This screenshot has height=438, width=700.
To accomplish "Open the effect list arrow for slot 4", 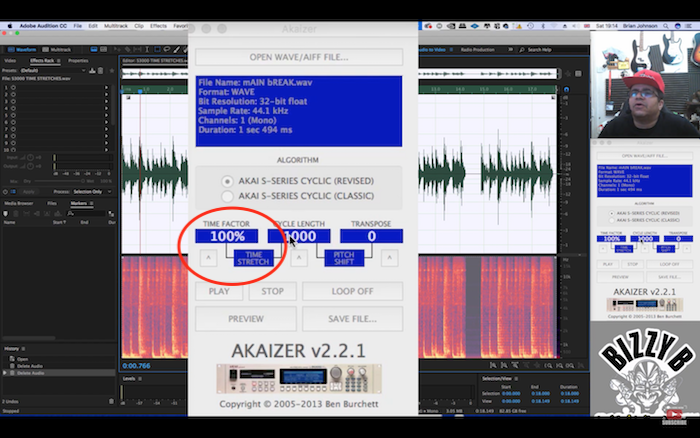I will pyautogui.click(x=106, y=108).
